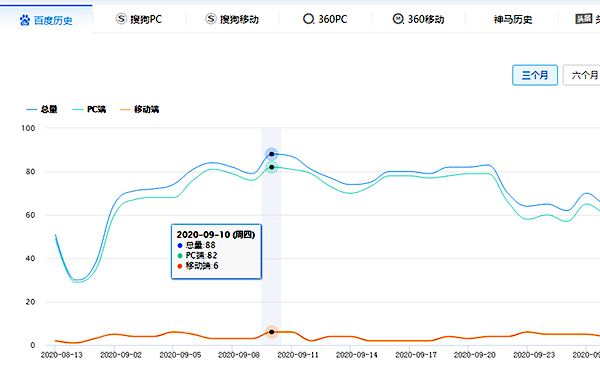Image resolution: width=600 pixels, height=374 pixels.
Task: Toggle the 移动端 legend series
Action: [139, 109]
